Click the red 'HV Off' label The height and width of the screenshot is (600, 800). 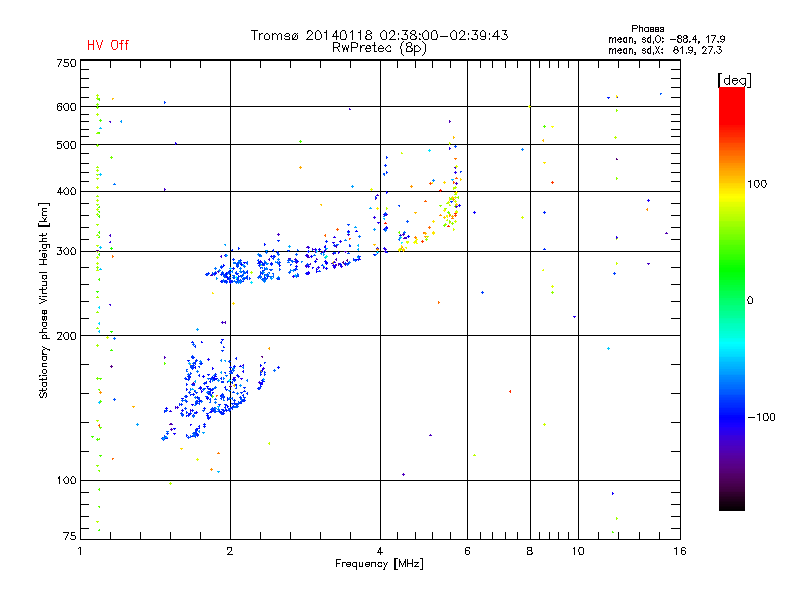pos(108,45)
